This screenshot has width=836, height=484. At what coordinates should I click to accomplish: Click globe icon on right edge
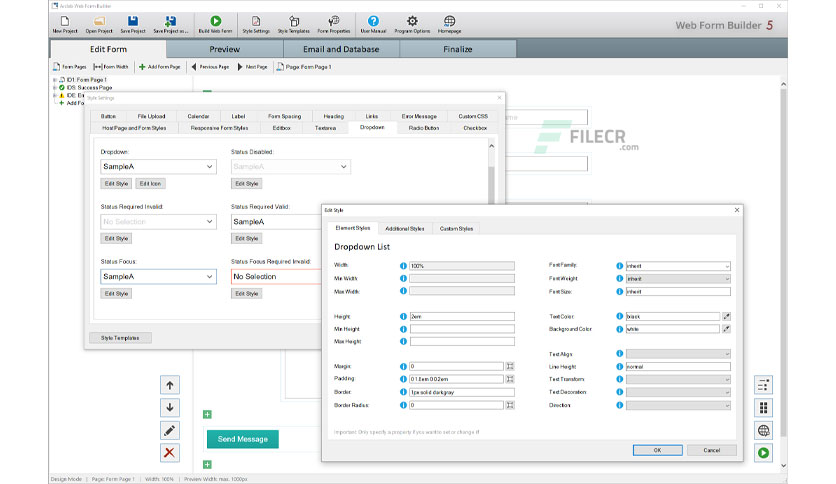763,430
